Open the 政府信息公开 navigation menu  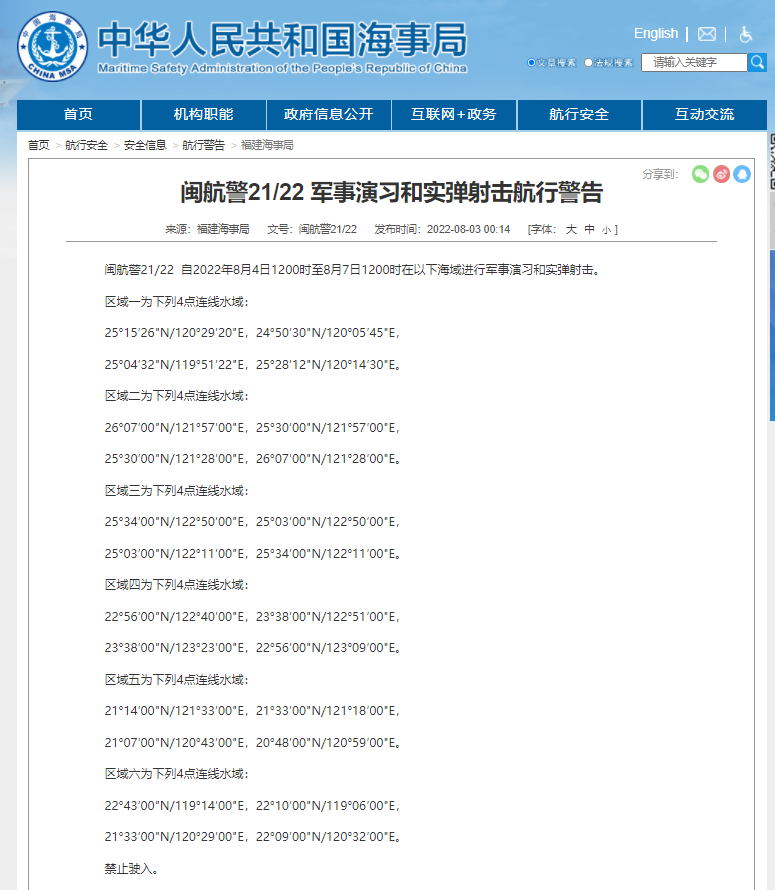coord(328,114)
